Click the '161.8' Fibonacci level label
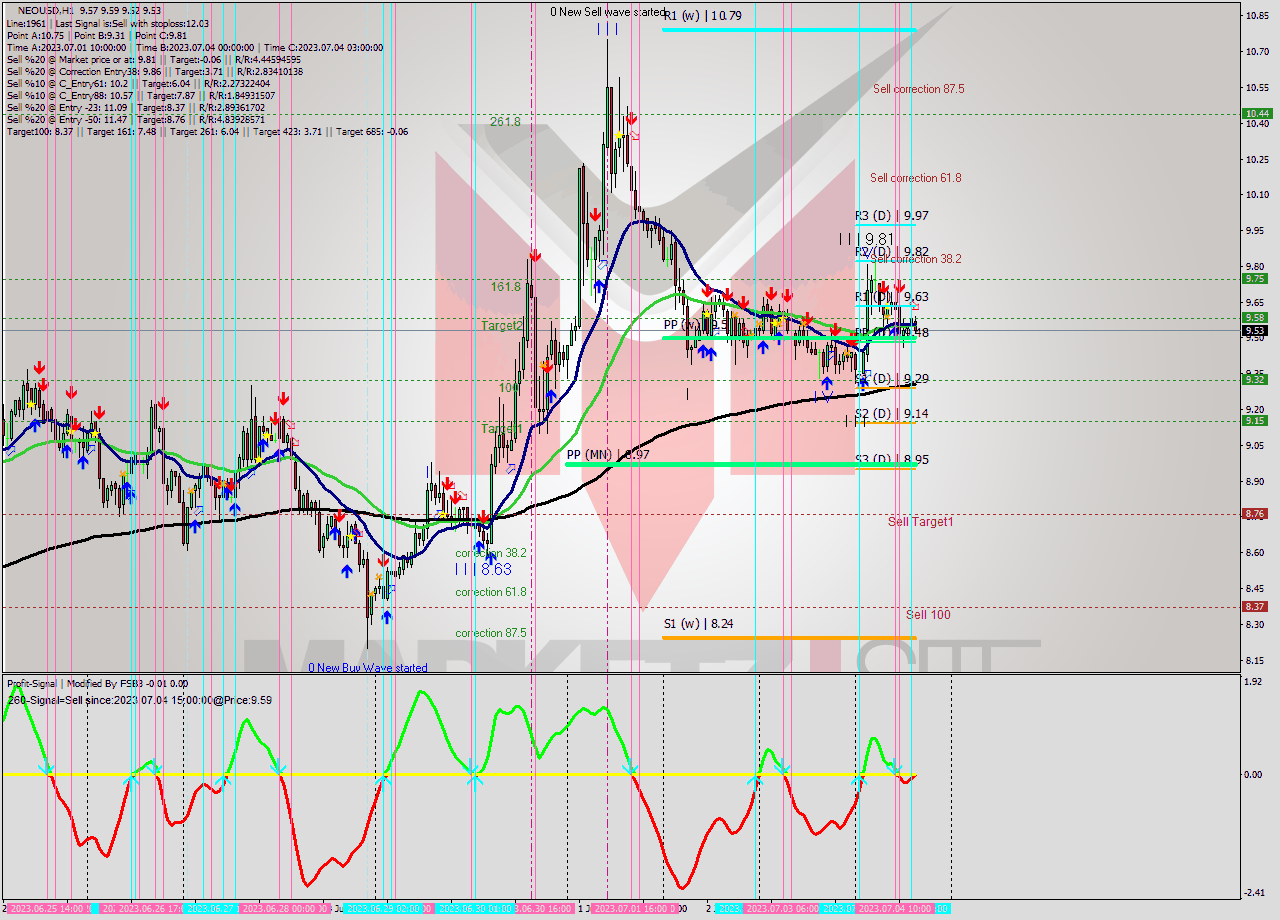 505,287
